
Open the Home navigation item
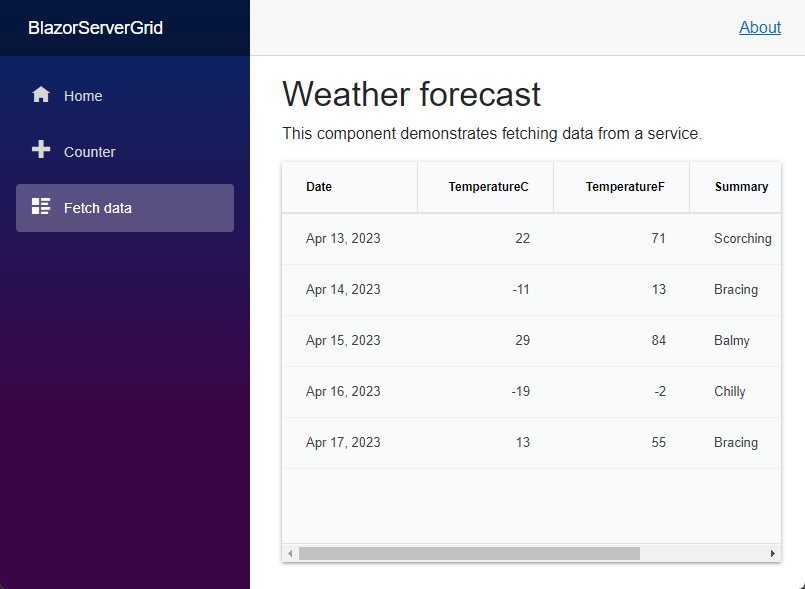125,96
